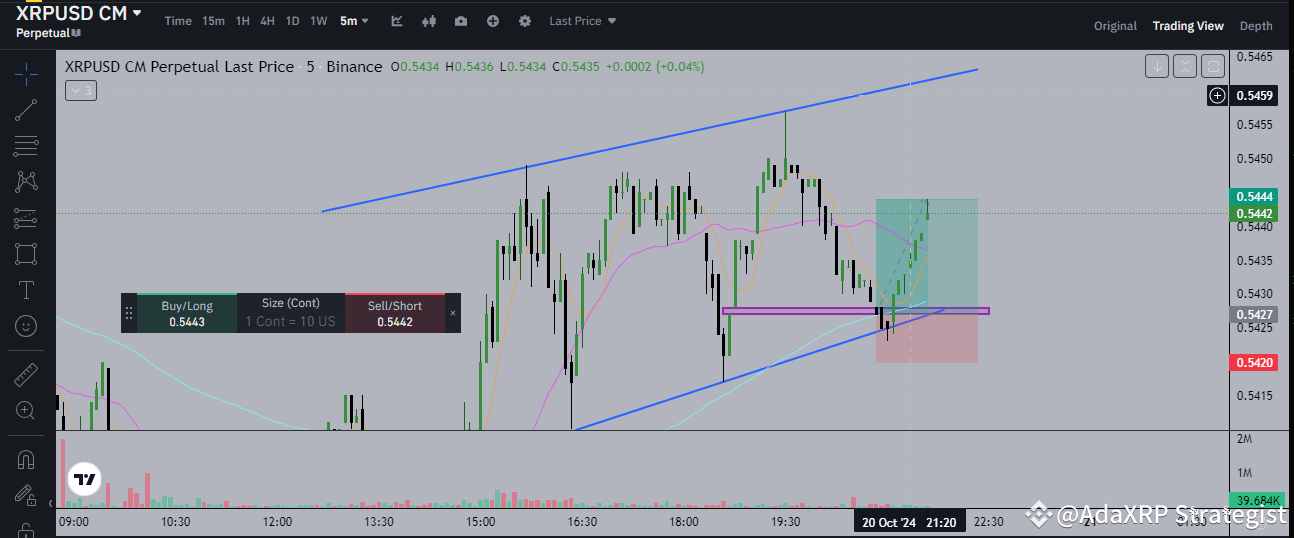Viewport: 1294px width, 538px height.
Task: Click the 18:00 time axis label
Action: (x=683, y=522)
